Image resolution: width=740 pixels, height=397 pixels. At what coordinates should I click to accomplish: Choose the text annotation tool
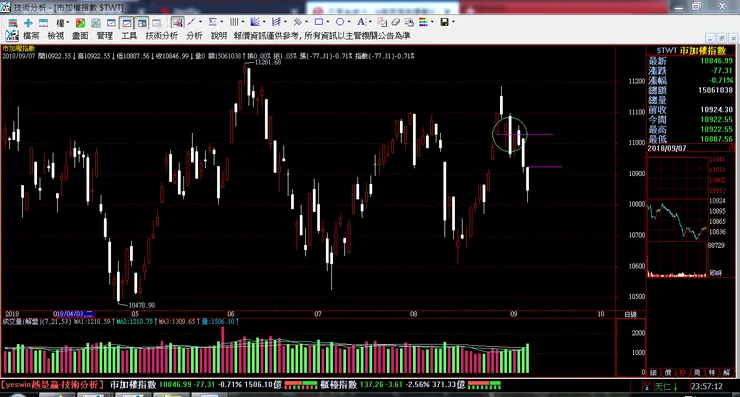[x=361, y=22]
